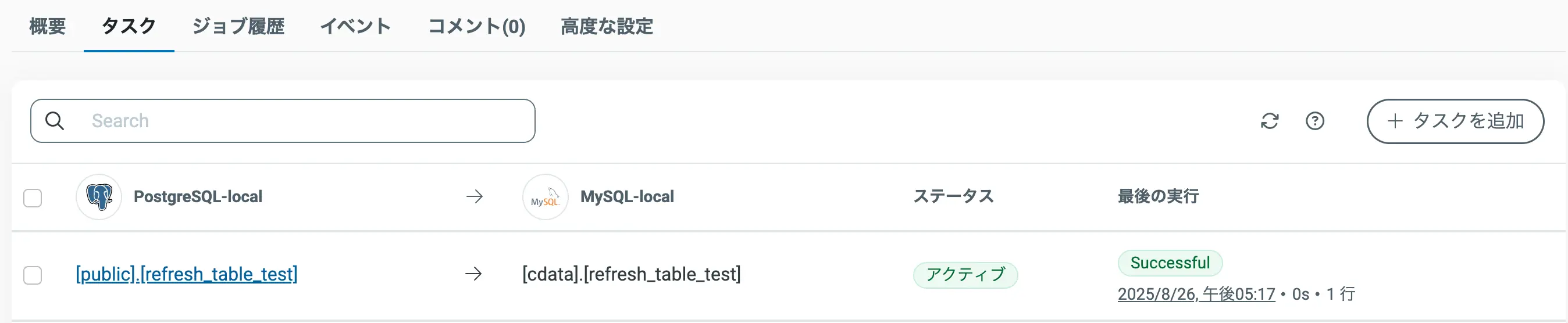Click the header arrow between source and destination
Screen dimensions: 1568x323
coord(474,196)
